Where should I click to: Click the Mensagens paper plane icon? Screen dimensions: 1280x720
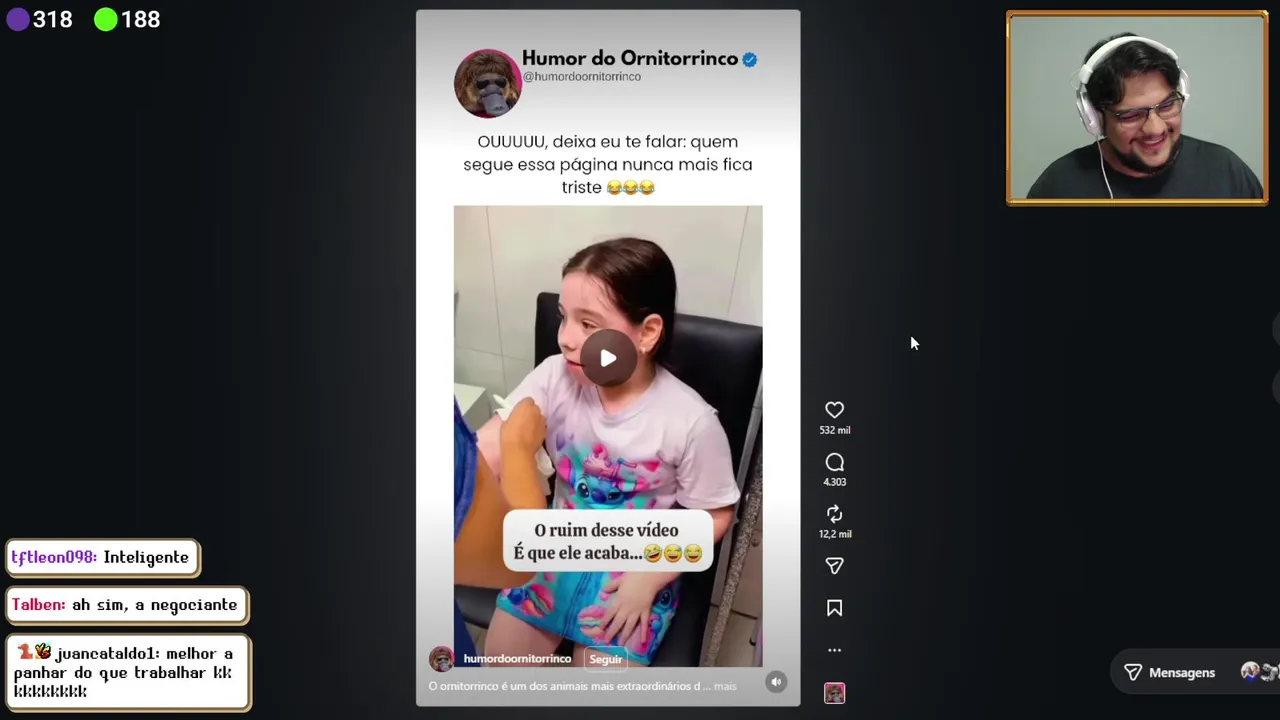(1133, 673)
